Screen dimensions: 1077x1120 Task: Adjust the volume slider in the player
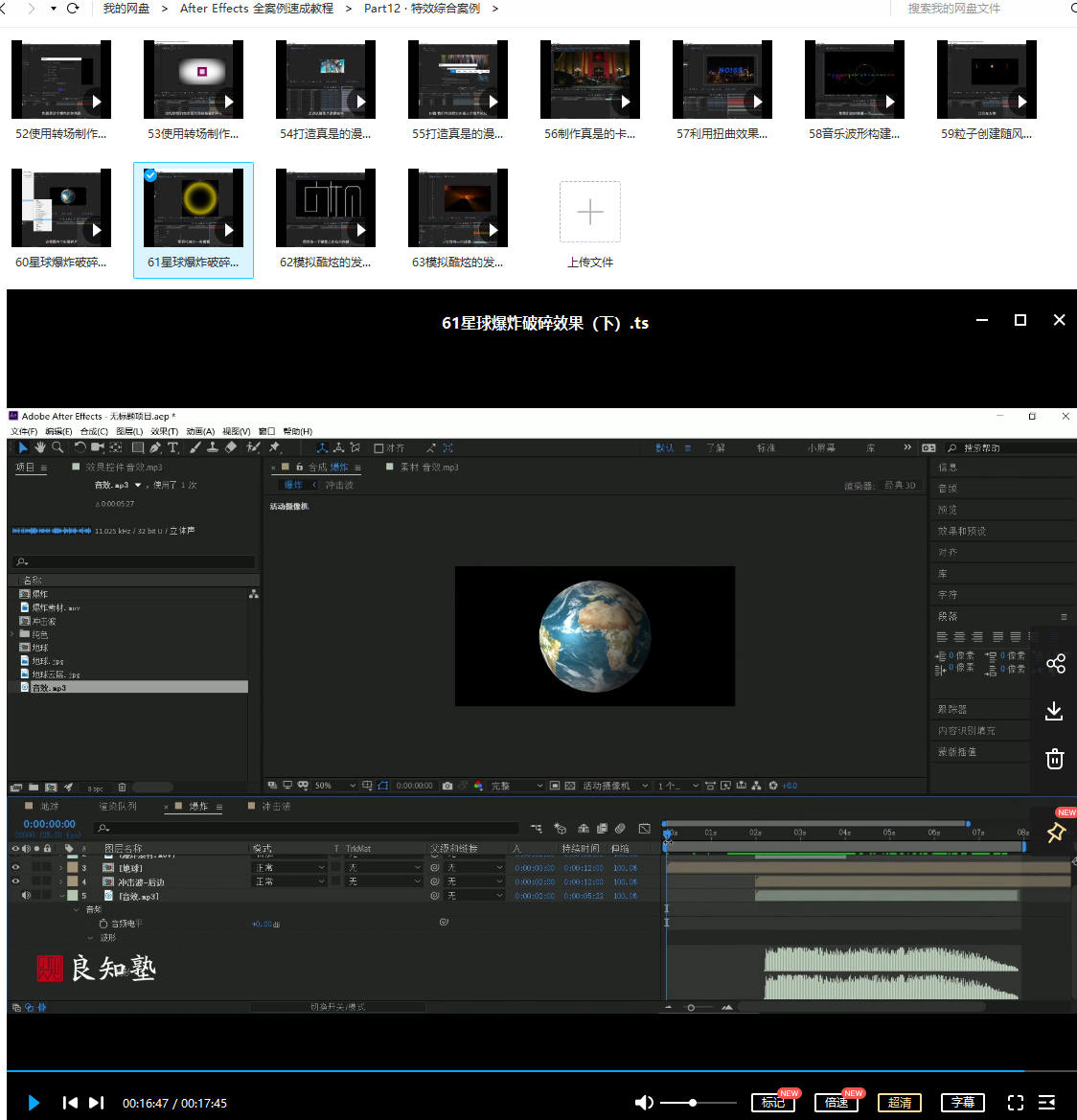[x=692, y=1103]
